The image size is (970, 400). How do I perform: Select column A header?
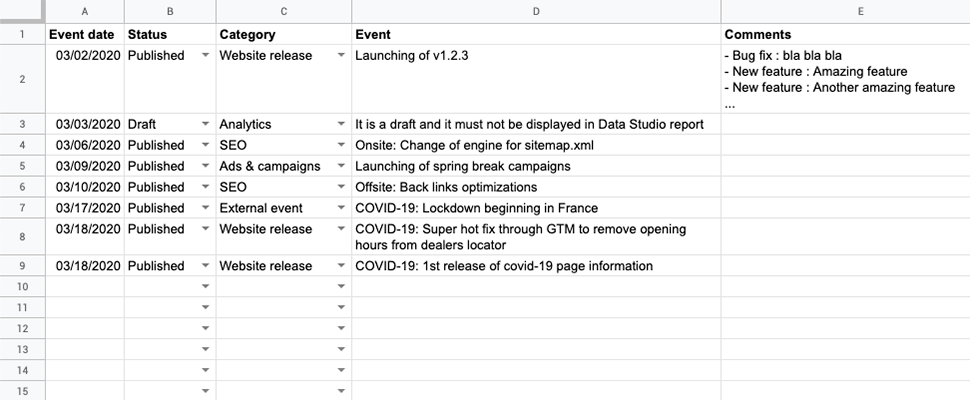(x=85, y=11)
